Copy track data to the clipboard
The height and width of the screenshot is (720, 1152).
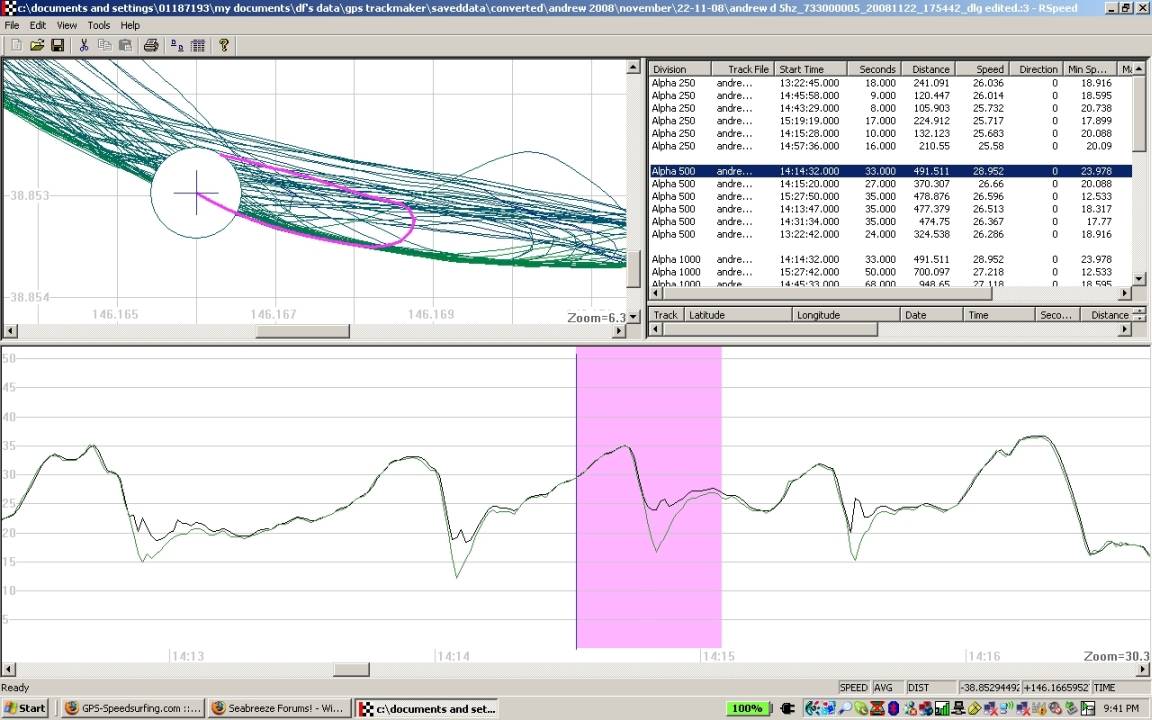coord(105,45)
